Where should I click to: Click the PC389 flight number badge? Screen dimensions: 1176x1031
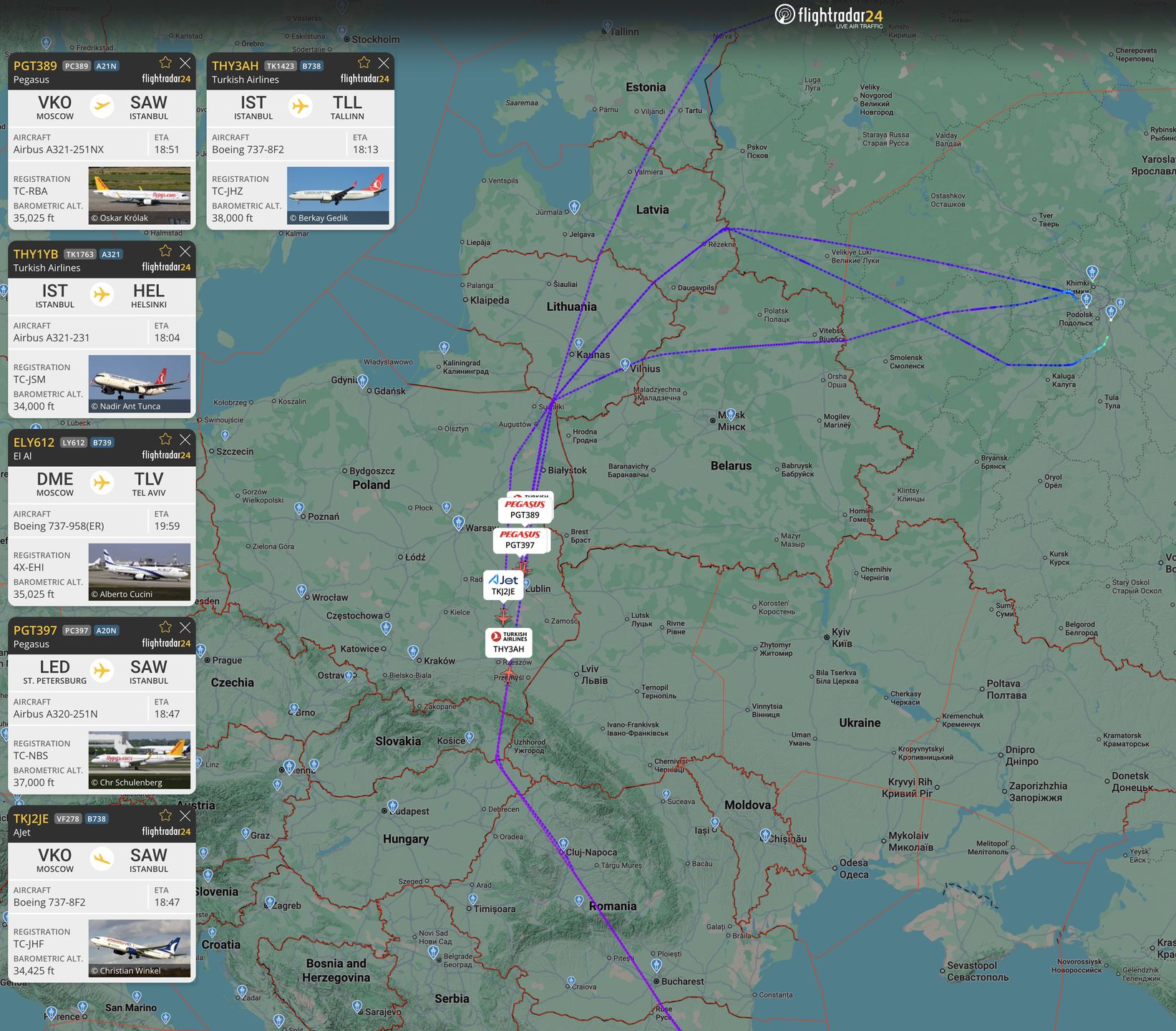click(x=77, y=66)
